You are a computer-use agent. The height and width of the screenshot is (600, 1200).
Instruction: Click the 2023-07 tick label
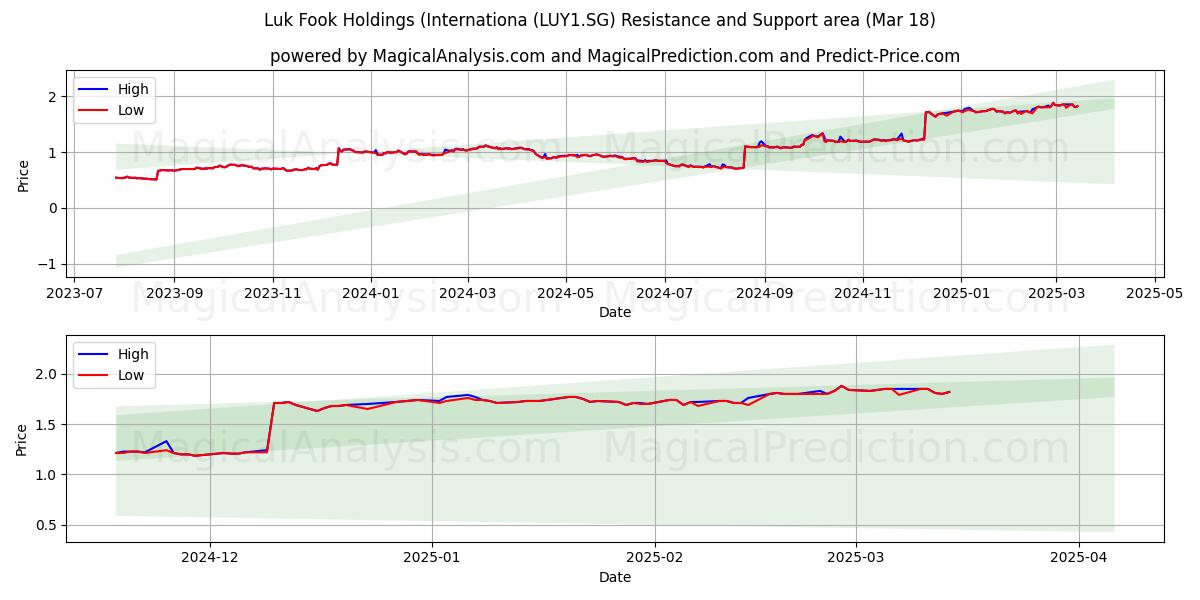click(76, 294)
